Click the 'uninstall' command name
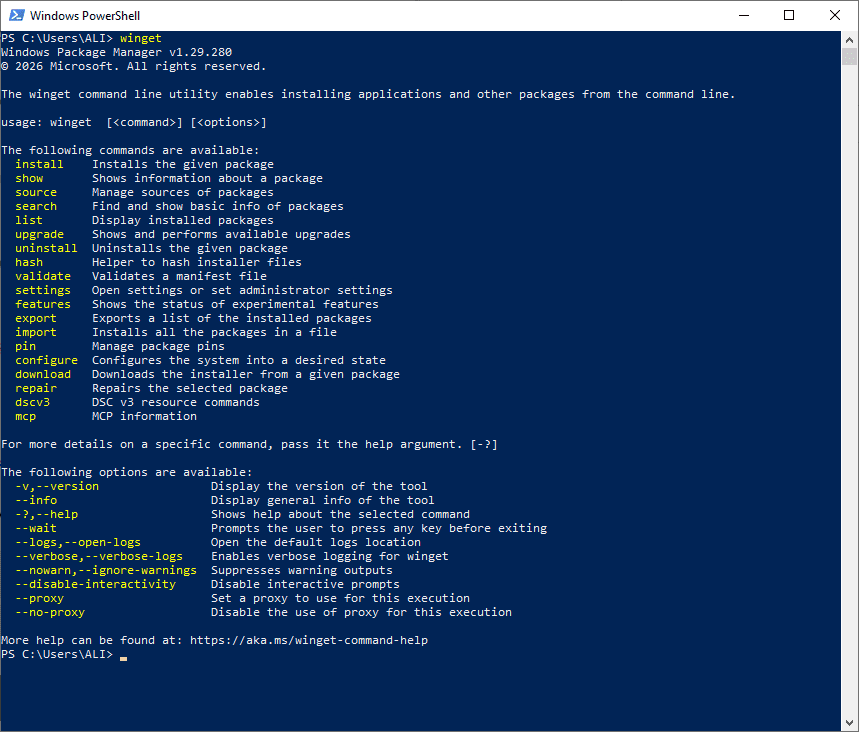This screenshot has width=859, height=732. pyautogui.click(x=46, y=248)
